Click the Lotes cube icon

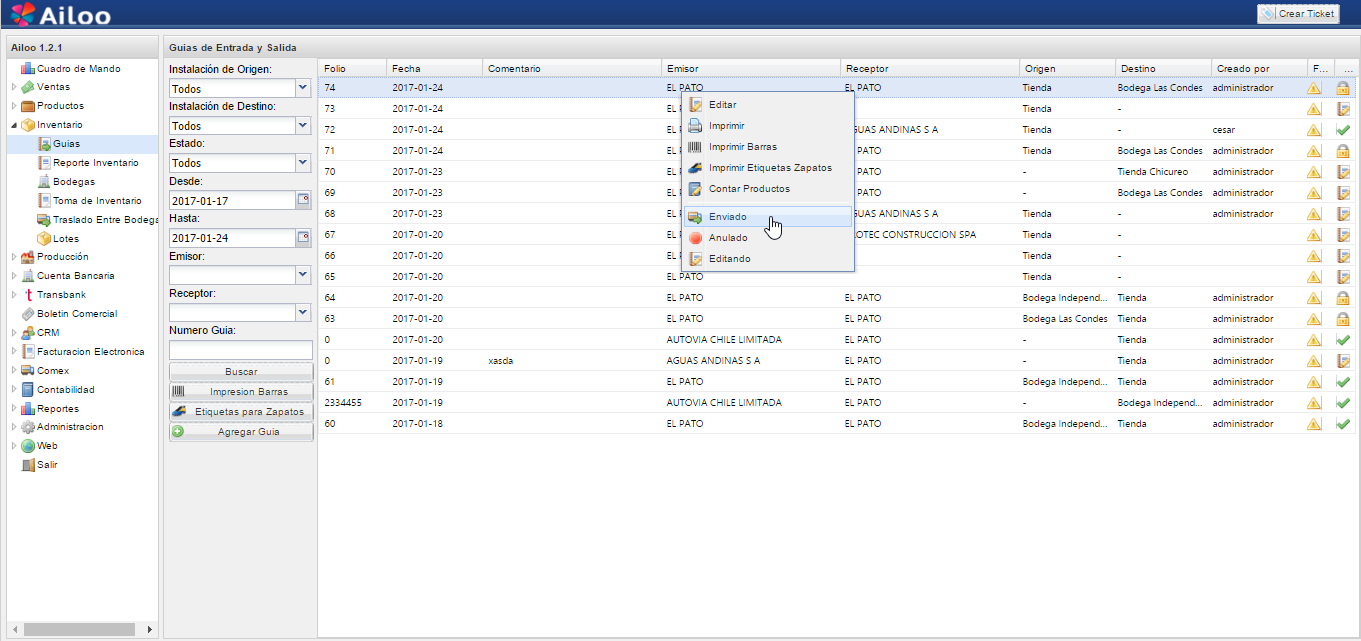pyautogui.click(x=44, y=239)
